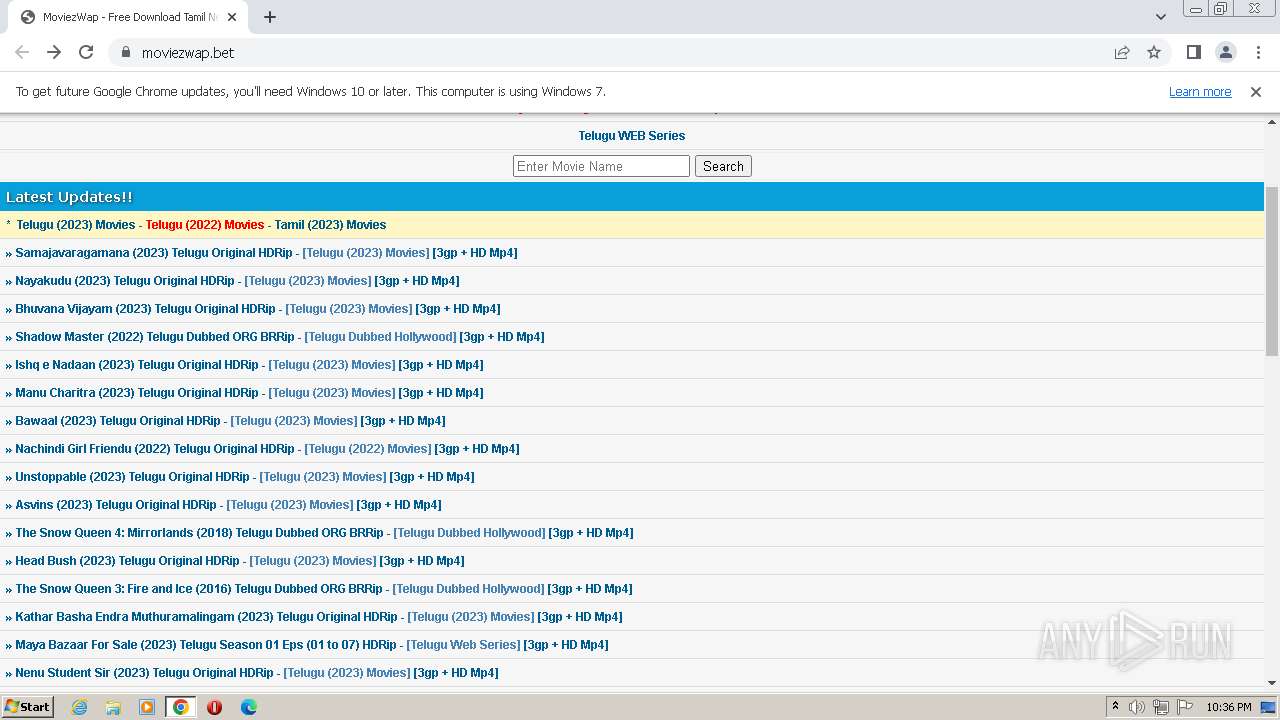
Task: Click the scrollbar down arrow
Action: tap(1272, 683)
